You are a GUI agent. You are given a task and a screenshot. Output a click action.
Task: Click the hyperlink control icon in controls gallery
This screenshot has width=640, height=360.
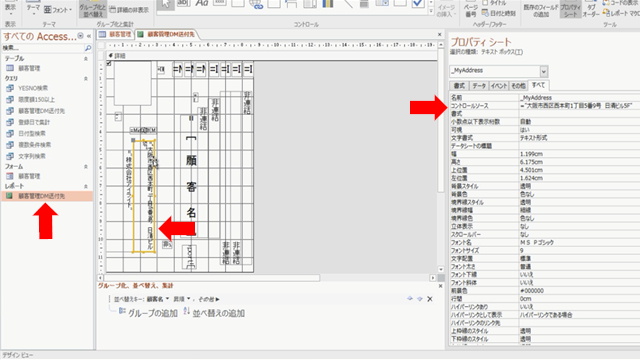coord(256,4)
